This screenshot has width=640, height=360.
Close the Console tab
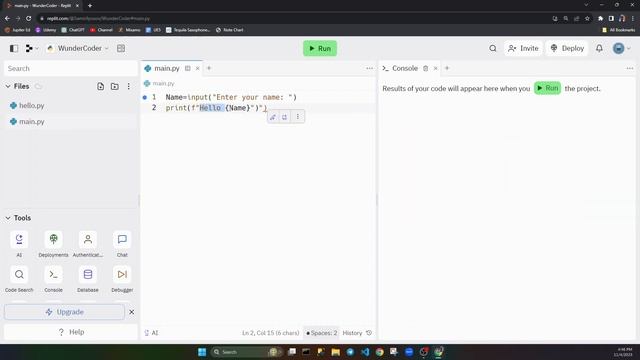(x=436, y=68)
